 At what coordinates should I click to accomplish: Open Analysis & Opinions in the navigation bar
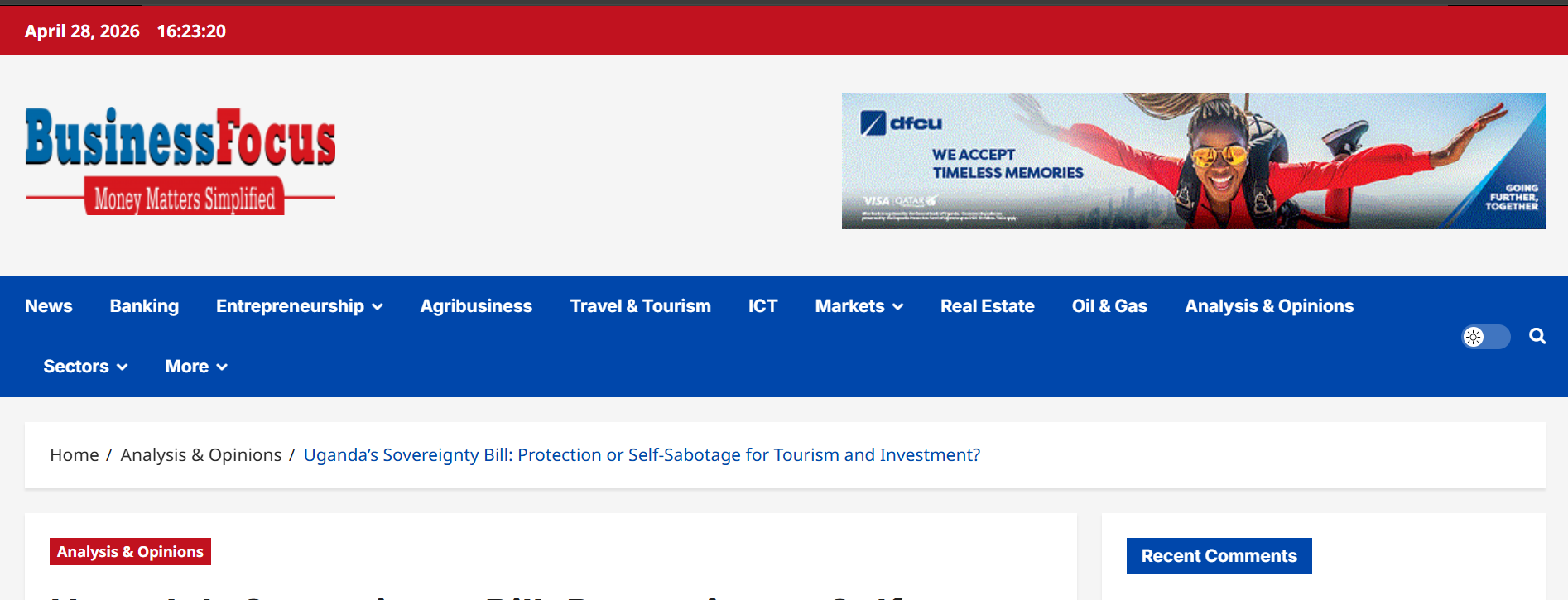(x=1269, y=306)
